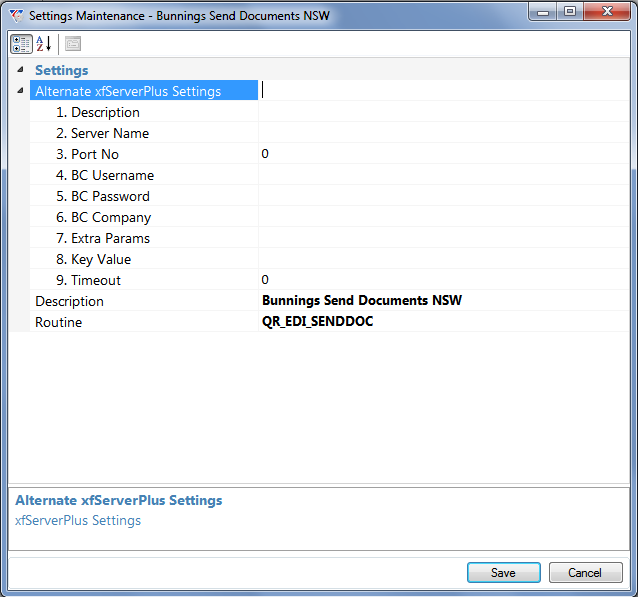
Task: Switch to Categorized view icon
Action: point(21,44)
